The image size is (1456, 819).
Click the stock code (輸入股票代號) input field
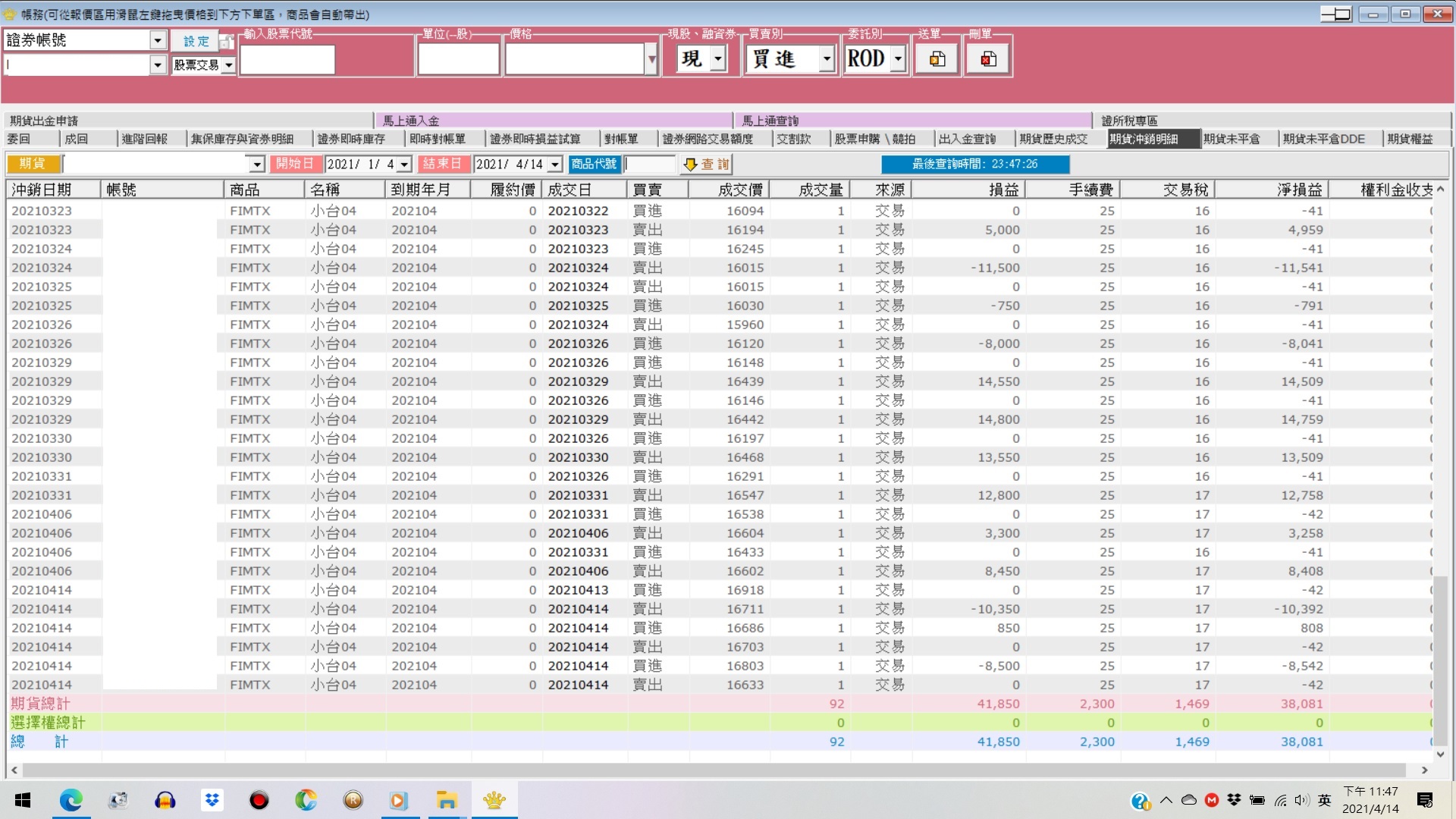click(287, 59)
